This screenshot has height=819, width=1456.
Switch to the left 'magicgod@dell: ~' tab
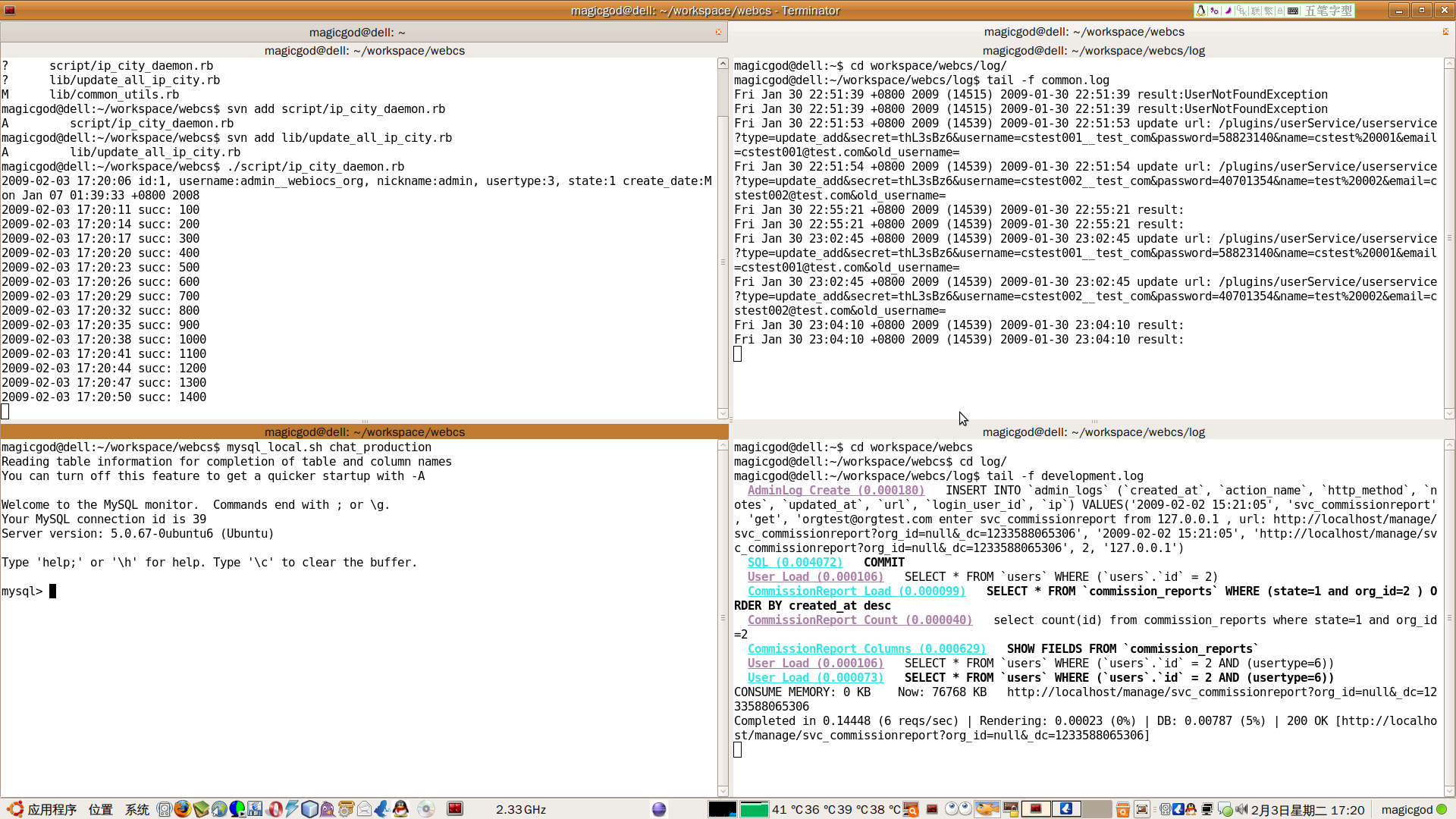click(x=357, y=32)
